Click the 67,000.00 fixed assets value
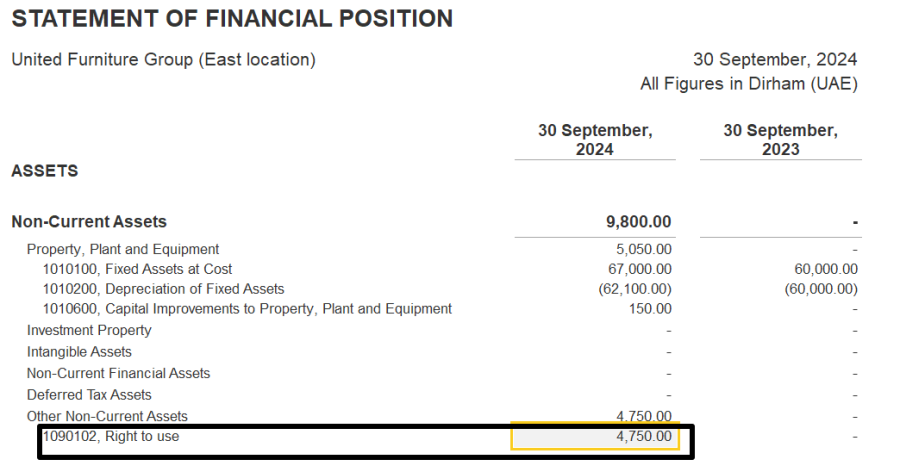900x472 pixels. point(640,269)
